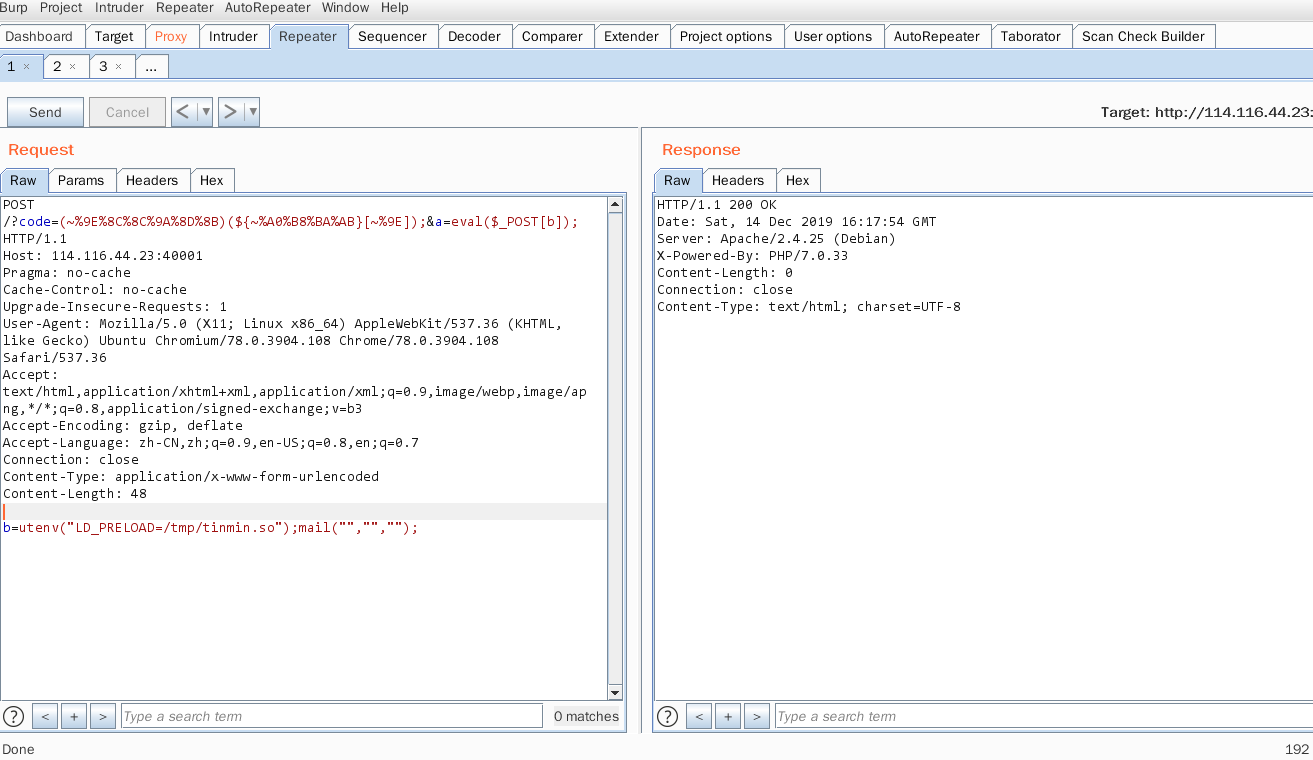The image size is (1313, 760).
Task: Switch to the AutoRepeater tool tab
Action: coord(937,36)
